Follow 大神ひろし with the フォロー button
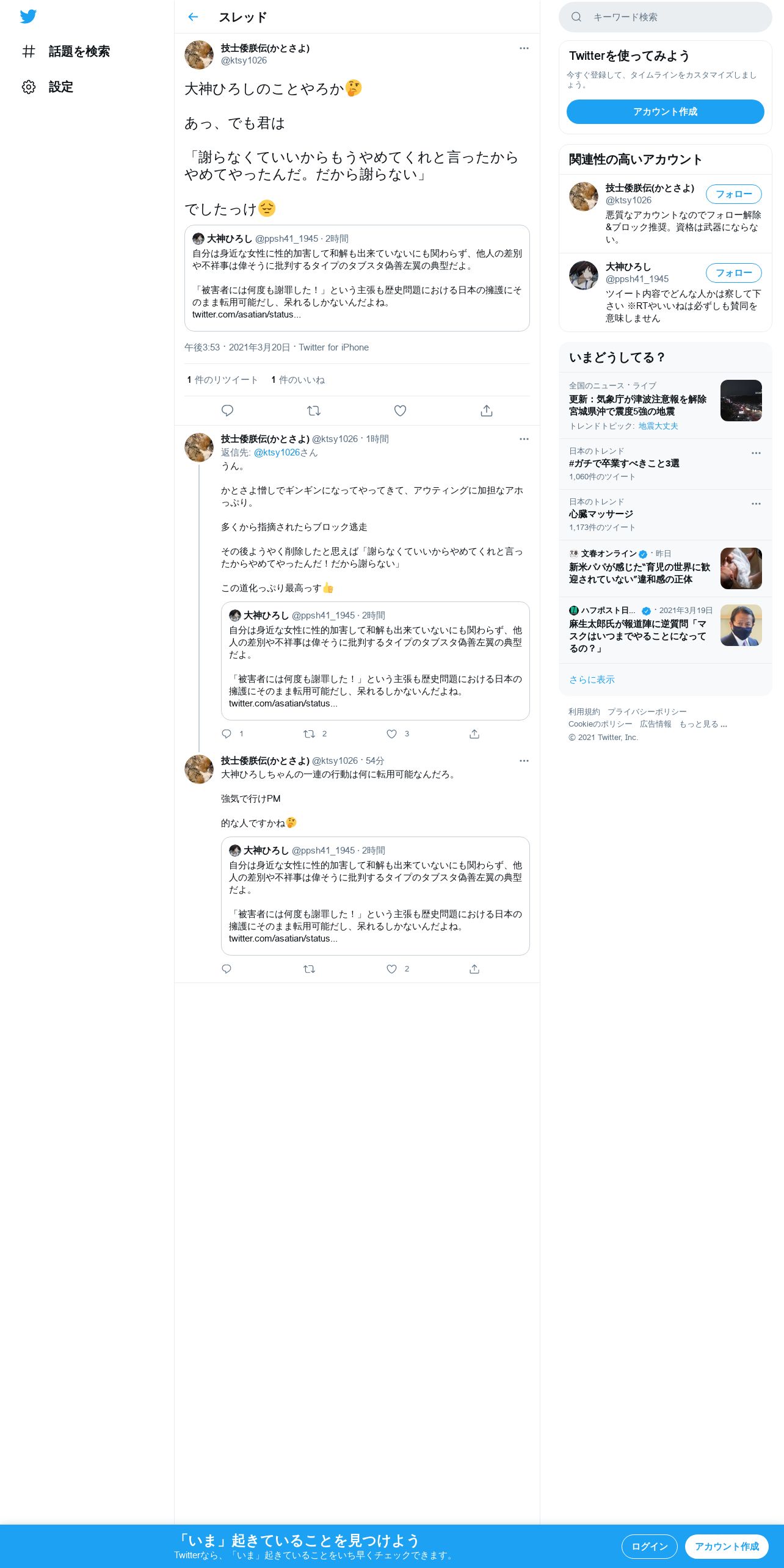The image size is (784, 1568). pos(733,273)
